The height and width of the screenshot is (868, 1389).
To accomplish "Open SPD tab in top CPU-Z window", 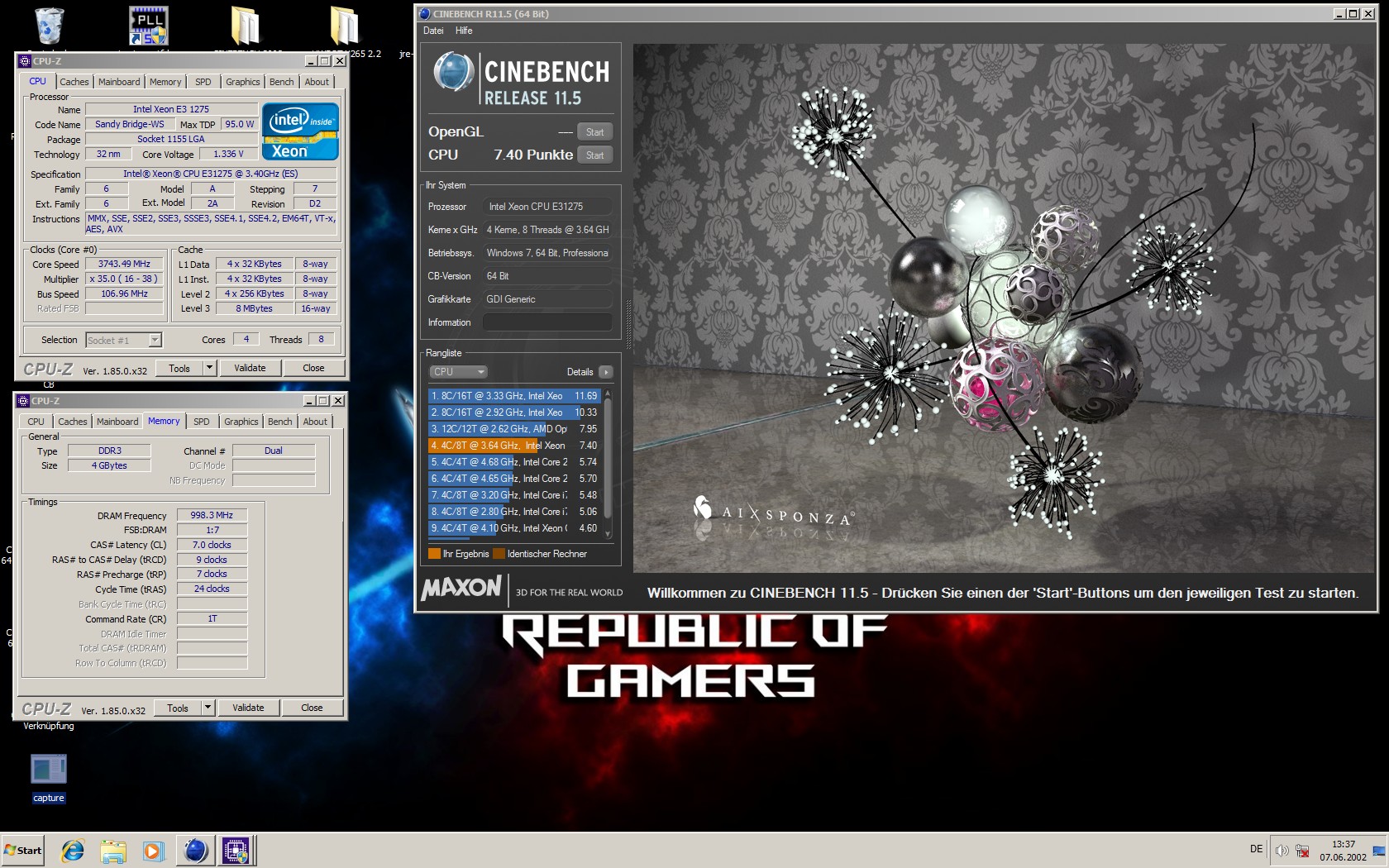I will coord(203,82).
